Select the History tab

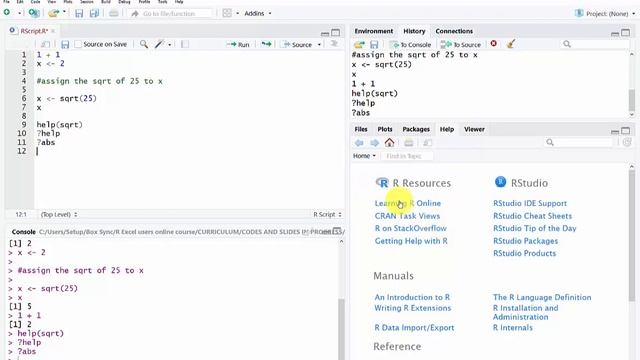click(414, 31)
